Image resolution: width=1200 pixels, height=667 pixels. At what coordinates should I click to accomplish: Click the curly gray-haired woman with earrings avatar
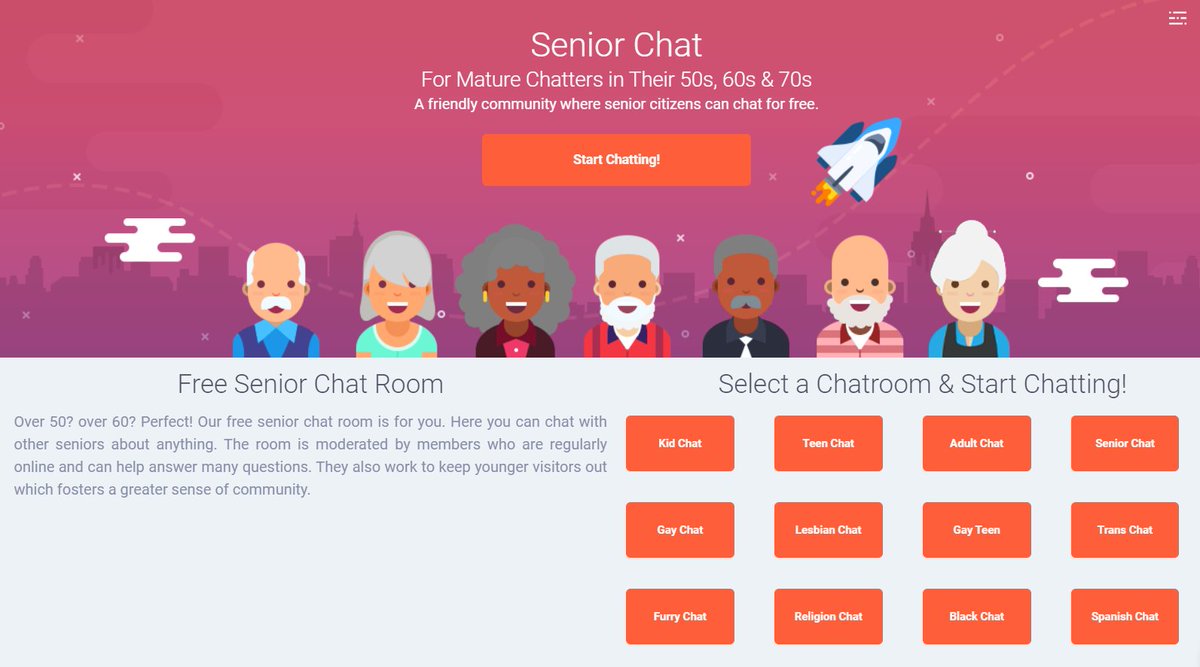point(514,291)
